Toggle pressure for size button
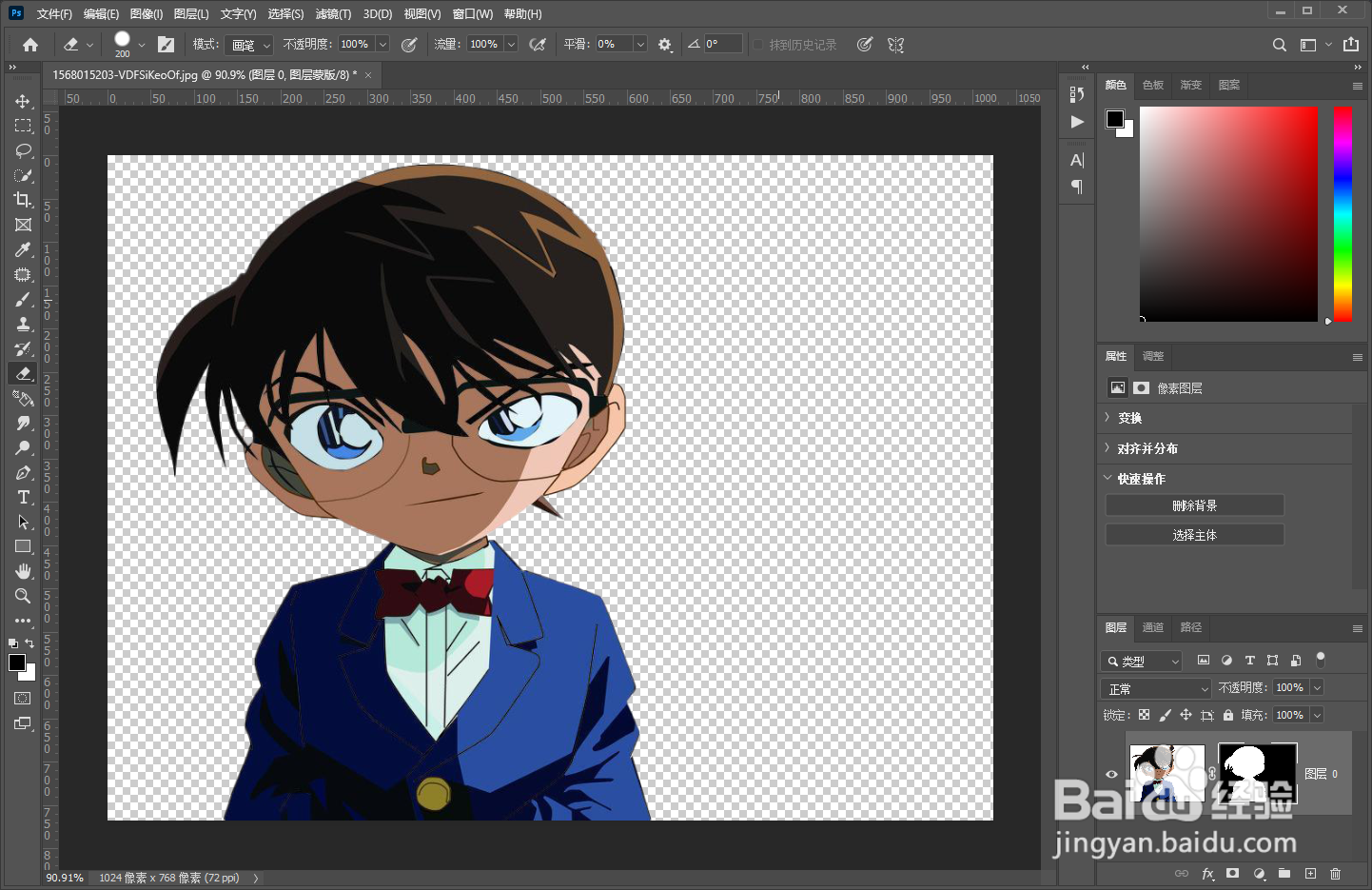1372x890 pixels. click(x=864, y=45)
